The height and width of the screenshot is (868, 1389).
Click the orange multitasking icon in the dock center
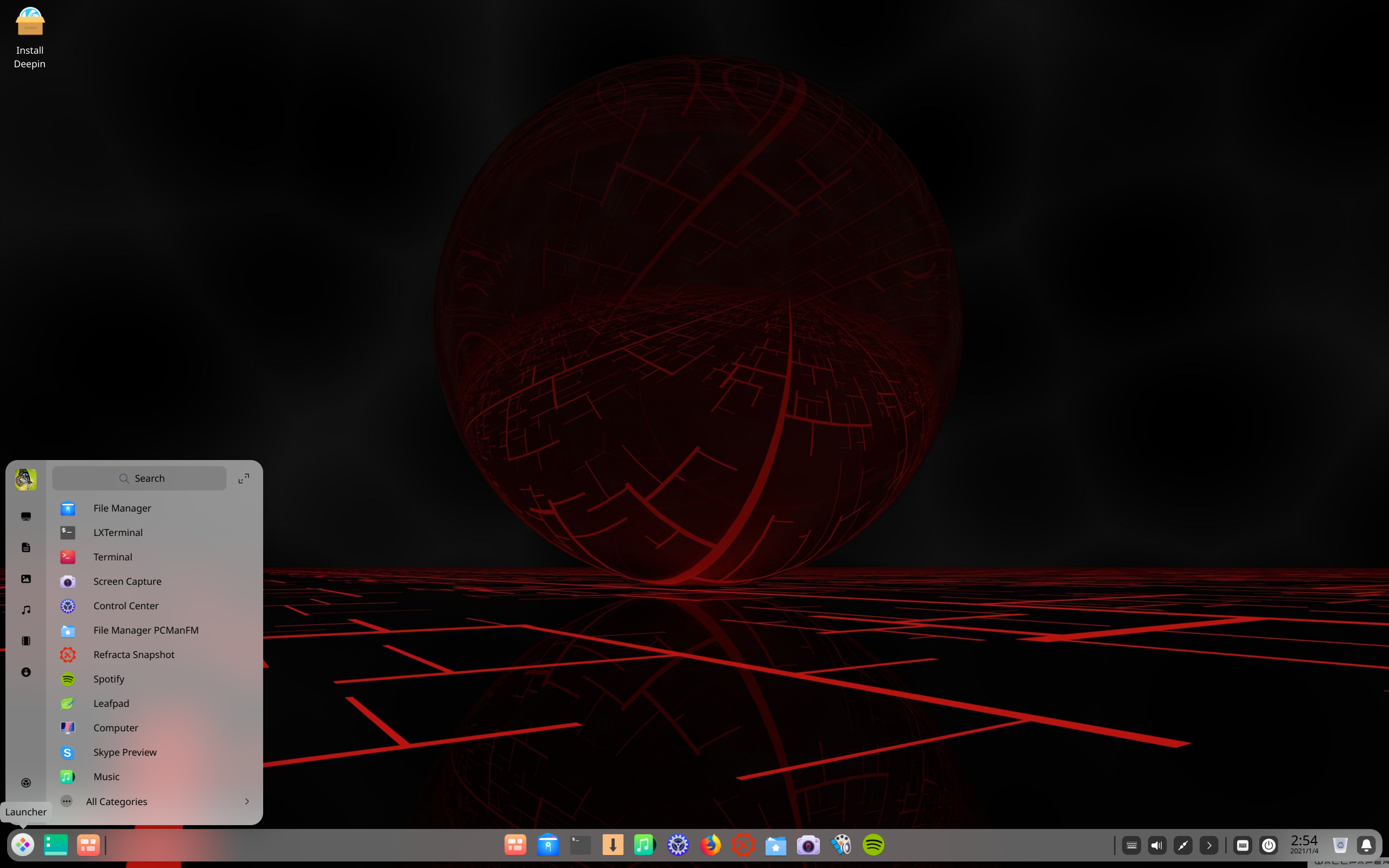click(x=515, y=845)
